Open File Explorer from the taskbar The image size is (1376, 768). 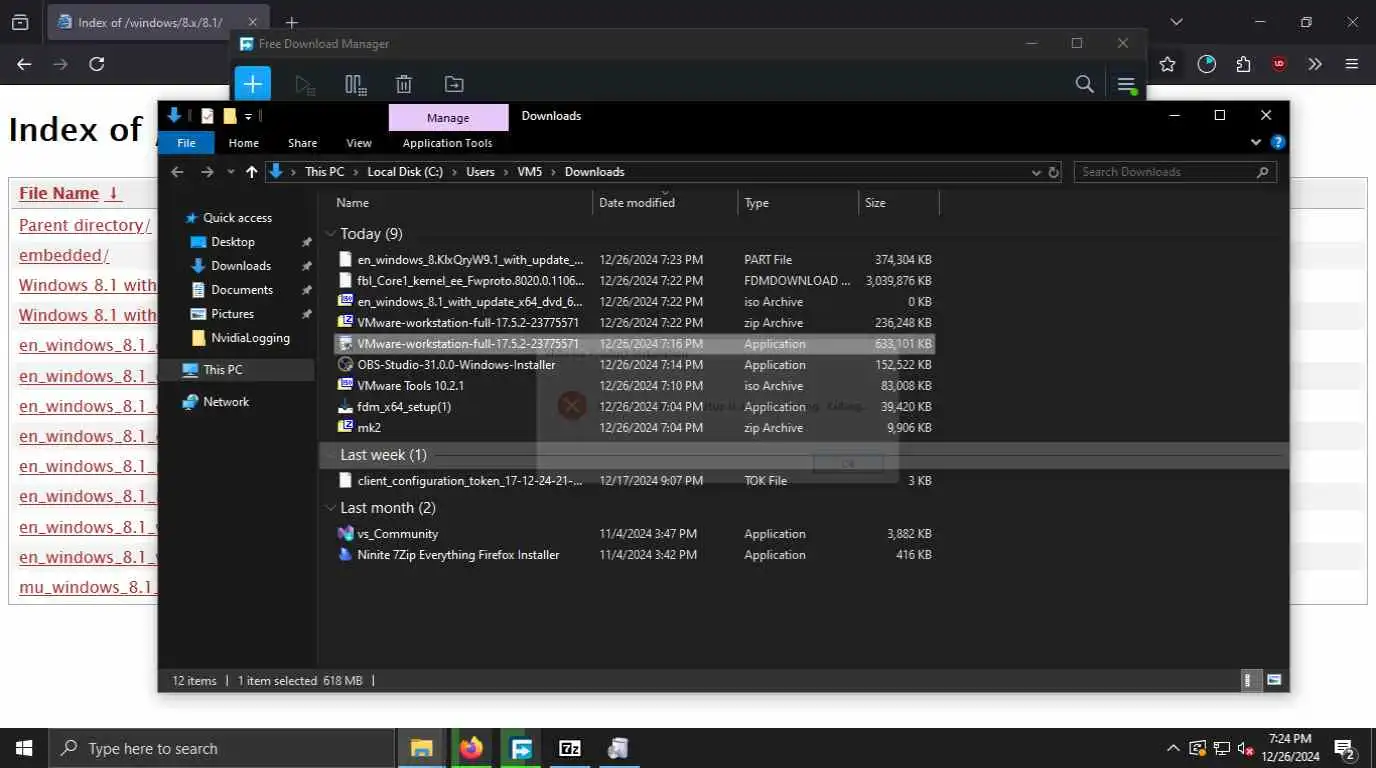[421, 748]
